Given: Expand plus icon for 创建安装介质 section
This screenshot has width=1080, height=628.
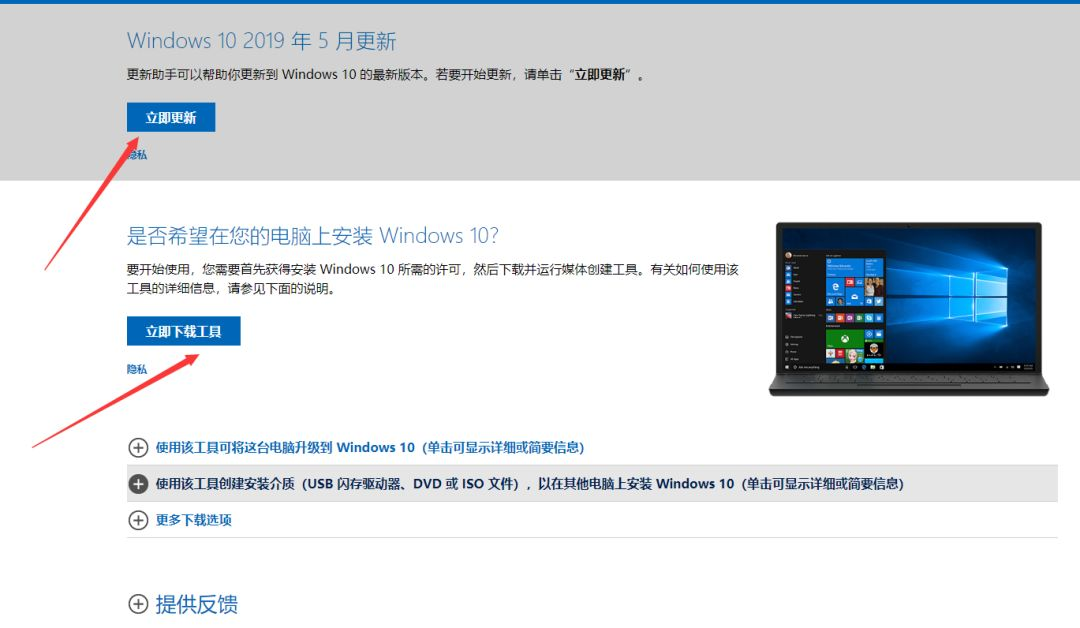Looking at the screenshot, I should pos(138,484).
